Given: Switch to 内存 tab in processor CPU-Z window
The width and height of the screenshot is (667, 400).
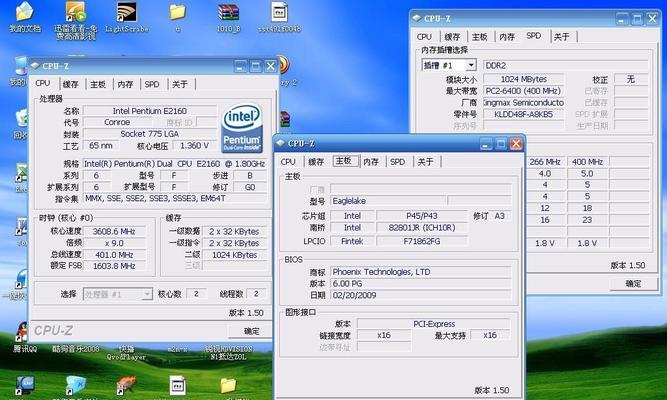Looking at the screenshot, I should click(x=125, y=84).
